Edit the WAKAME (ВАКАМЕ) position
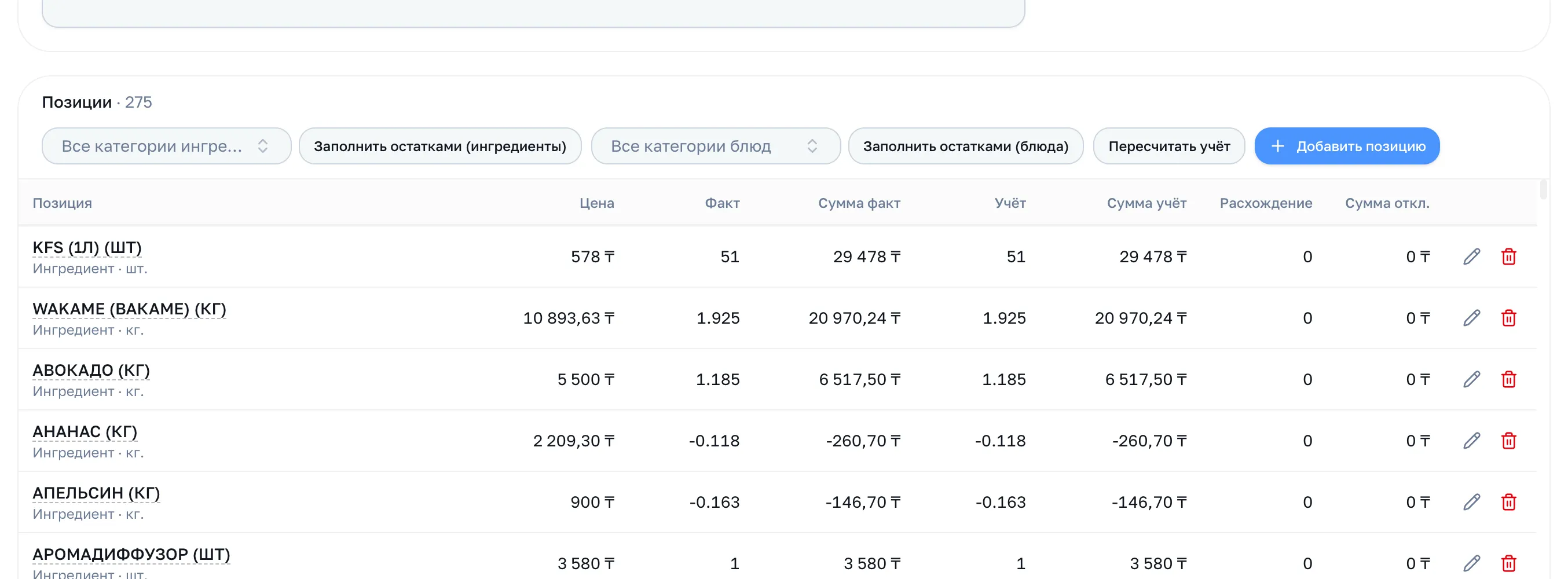 [x=1471, y=318]
